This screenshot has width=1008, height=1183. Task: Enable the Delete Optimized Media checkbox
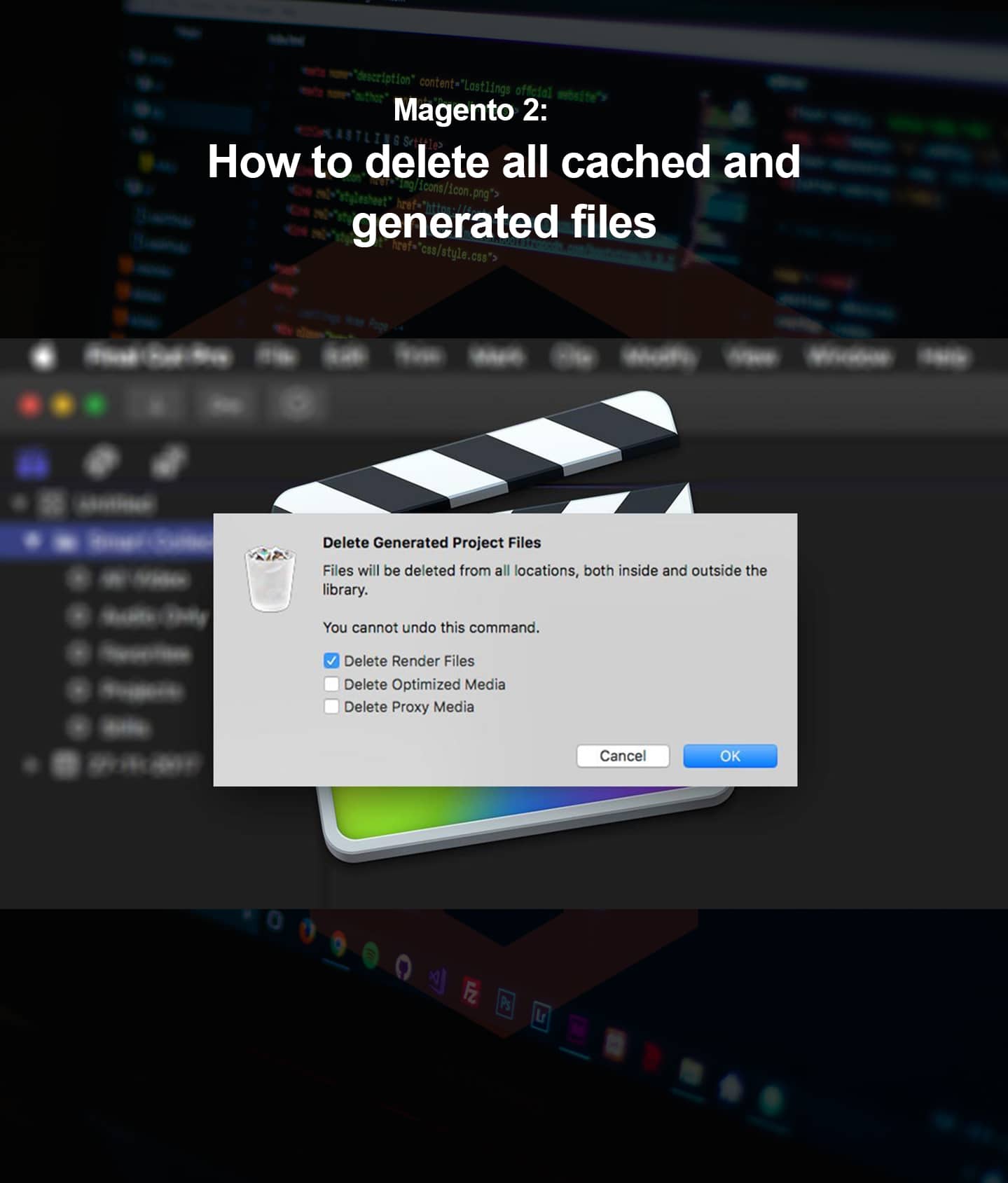point(331,684)
